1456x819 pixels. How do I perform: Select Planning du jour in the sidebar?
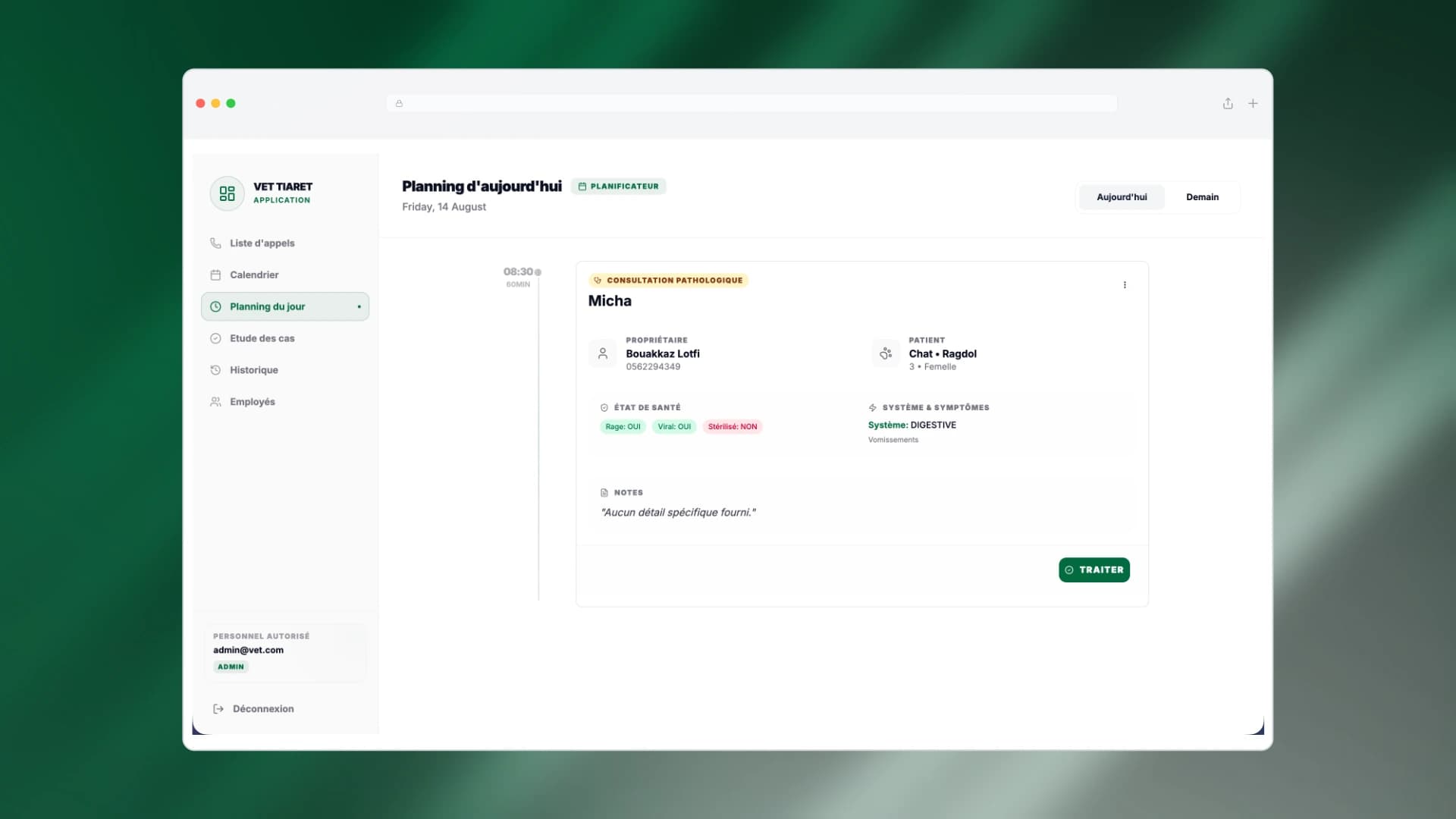[285, 307]
